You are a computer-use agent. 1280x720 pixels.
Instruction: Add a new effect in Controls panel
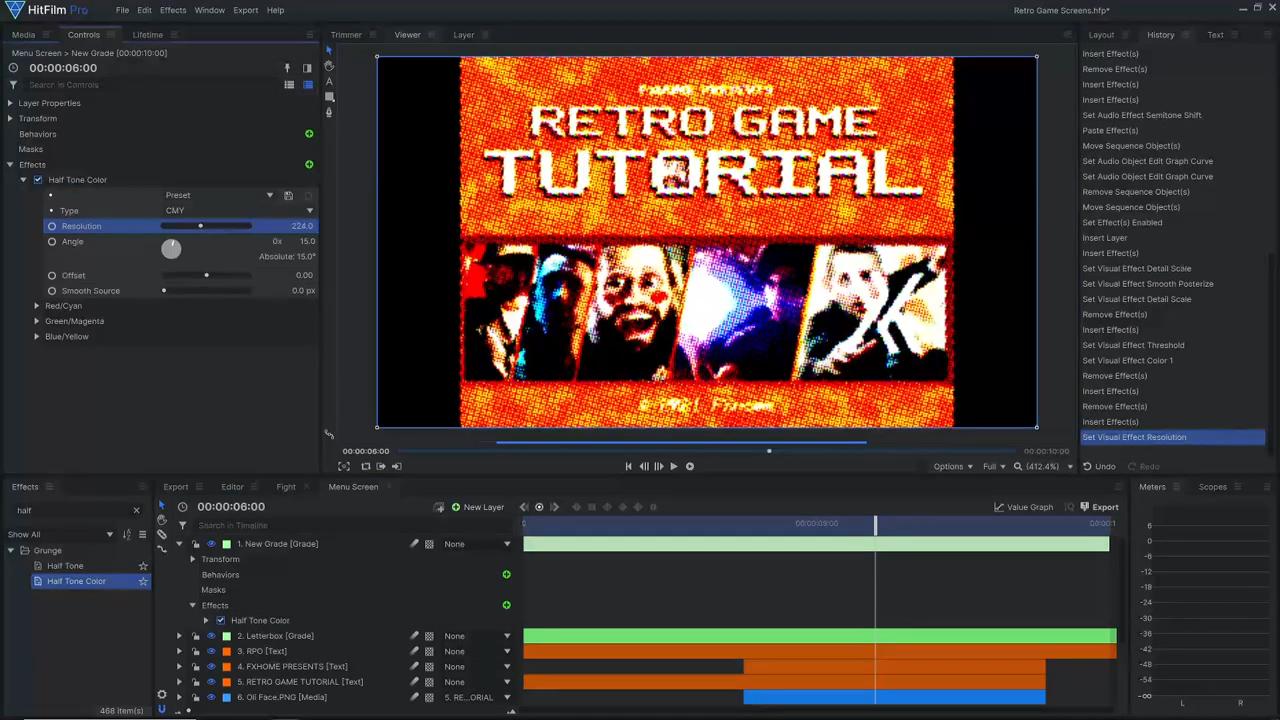[x=309, y=164]
